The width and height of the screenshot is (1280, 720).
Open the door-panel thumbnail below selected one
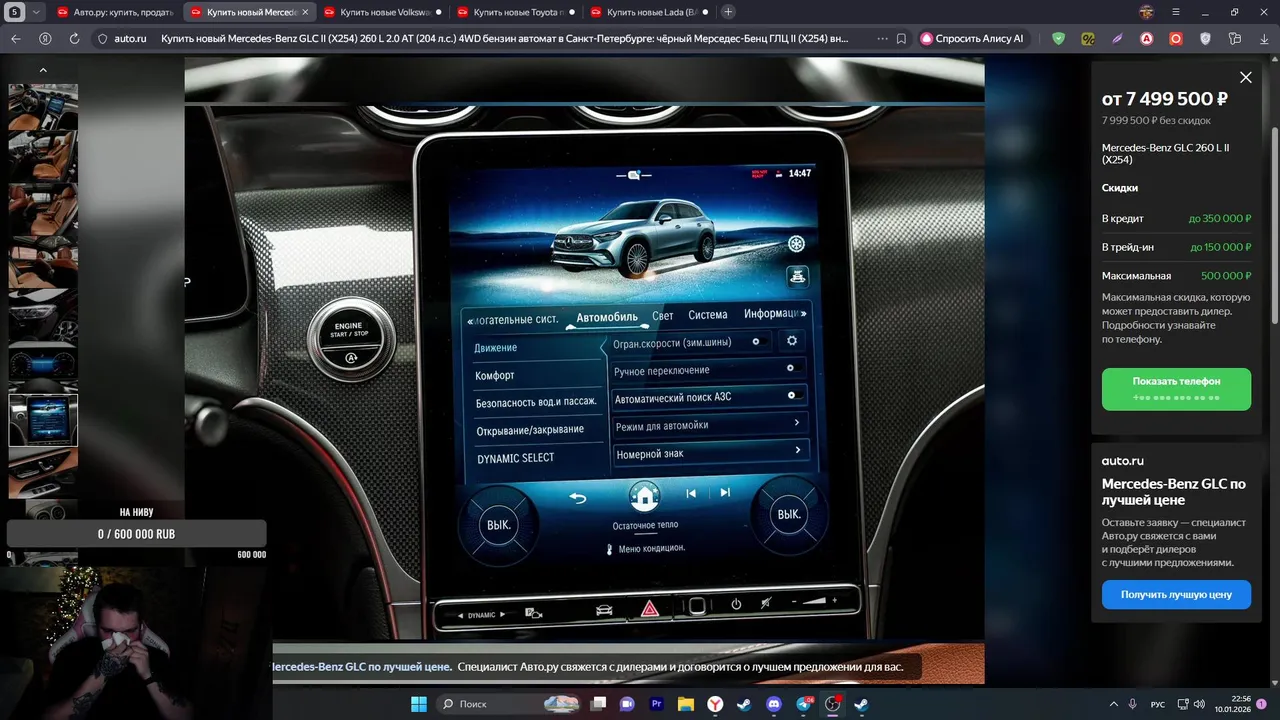(x=43, y=472)
